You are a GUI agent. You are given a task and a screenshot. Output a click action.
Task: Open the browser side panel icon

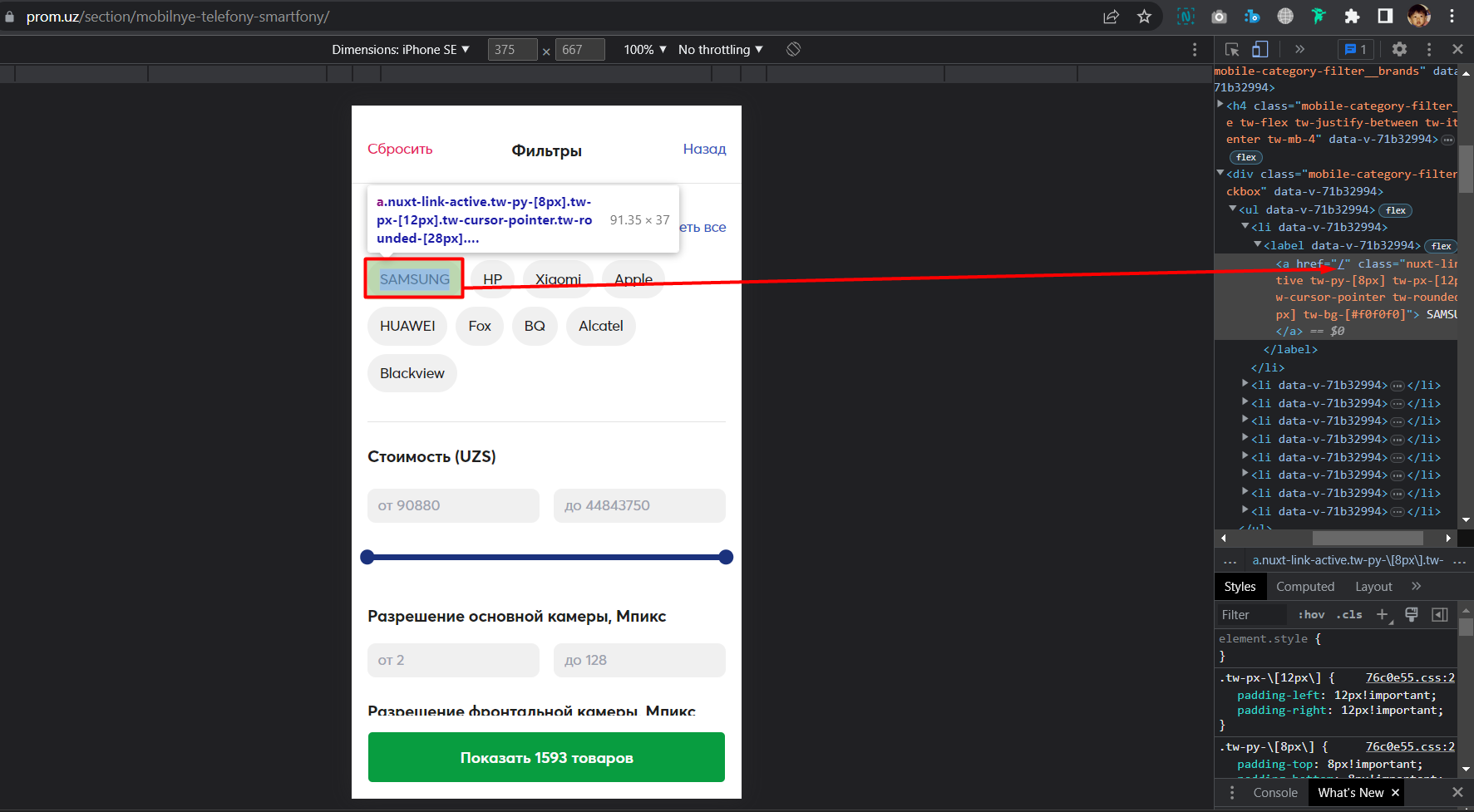1385,17
